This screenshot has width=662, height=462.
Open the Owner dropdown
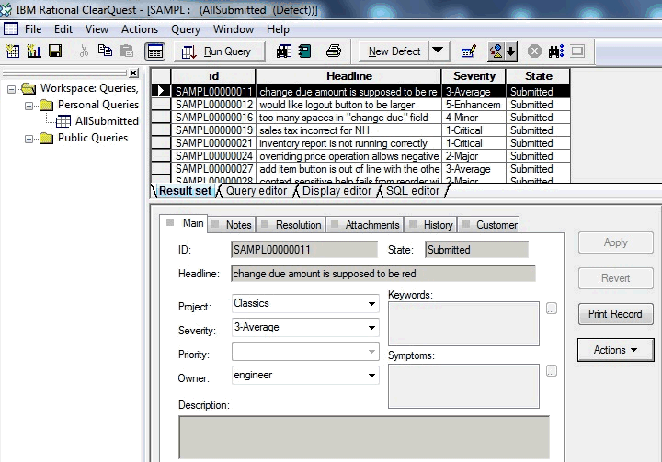click(371, 375)
